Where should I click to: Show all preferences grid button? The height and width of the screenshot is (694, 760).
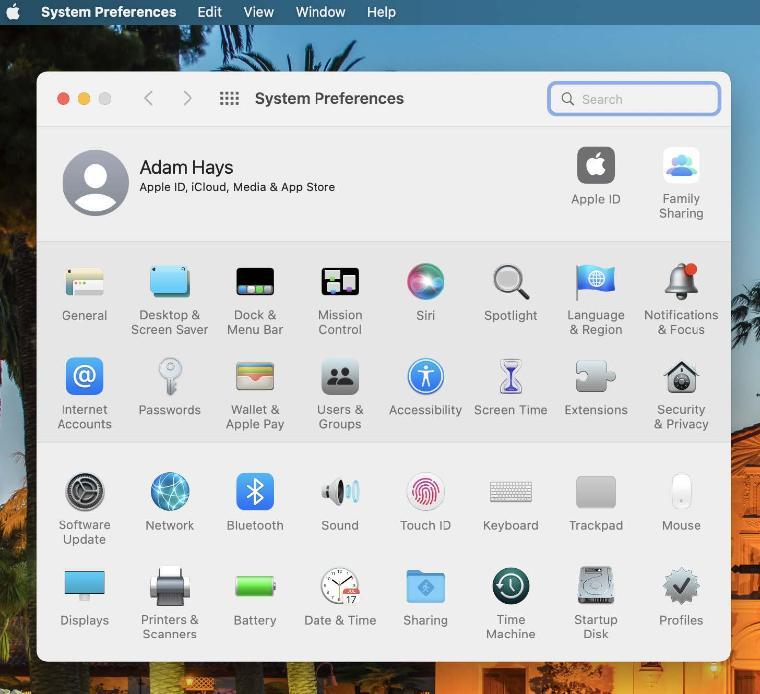tap(229, 98)
